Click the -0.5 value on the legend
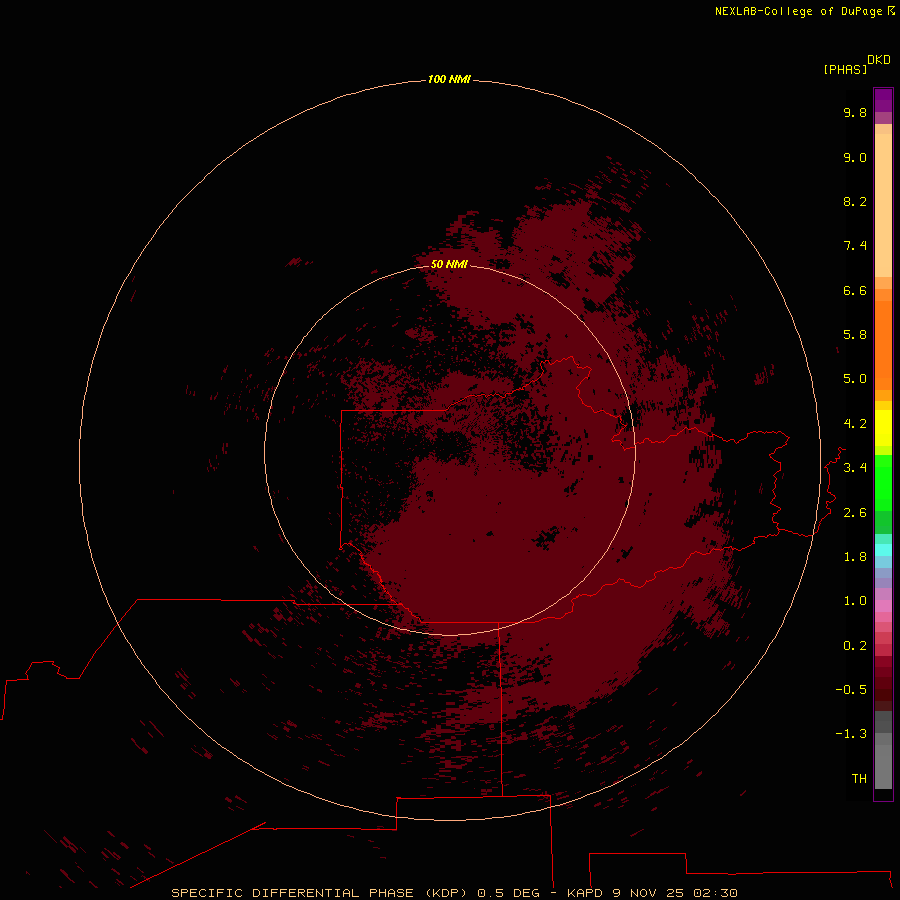The image size is (900, 900). point(851,690)
